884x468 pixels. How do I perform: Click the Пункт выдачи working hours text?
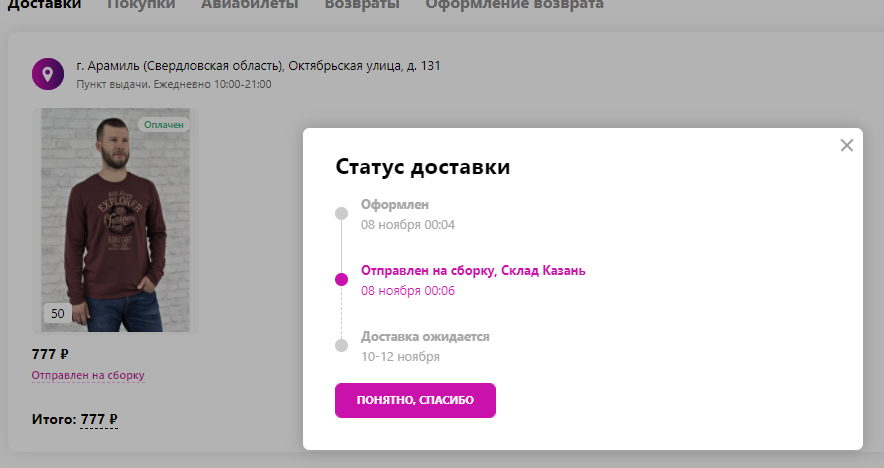coord(174,84)
